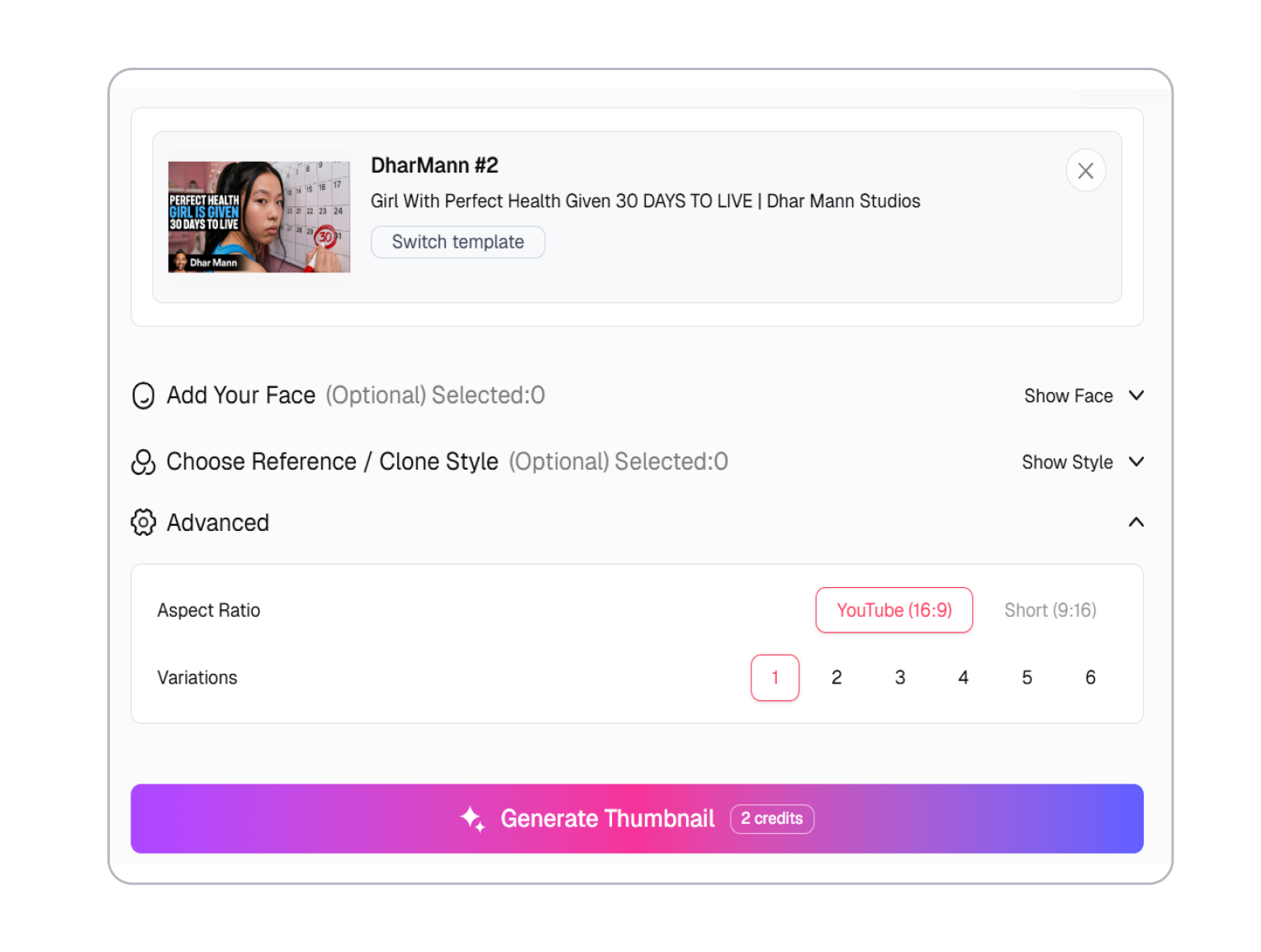
Task: Click the Advanced gear icon
Action: point(144,523)
